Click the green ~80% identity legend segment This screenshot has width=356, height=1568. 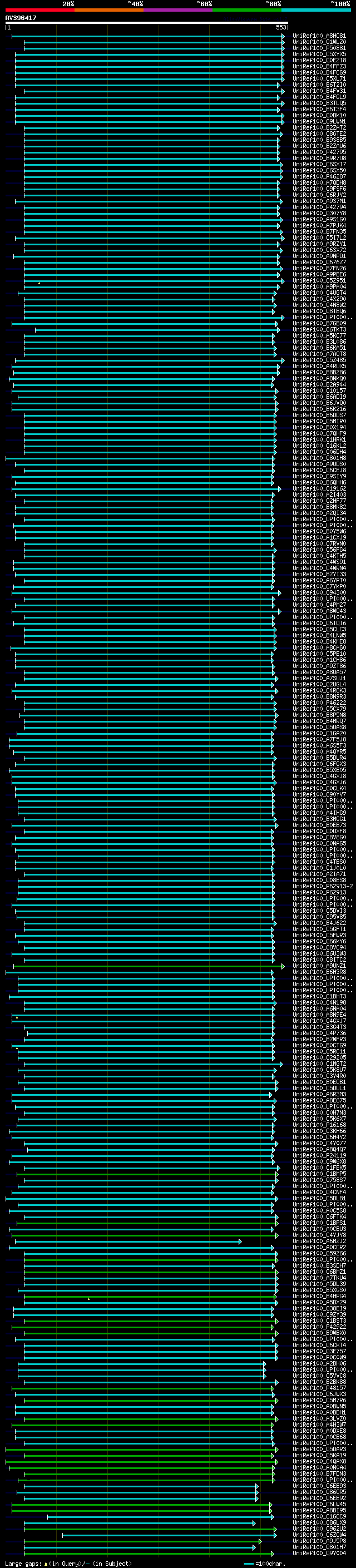pyautogui.click(x=247, y=10)
